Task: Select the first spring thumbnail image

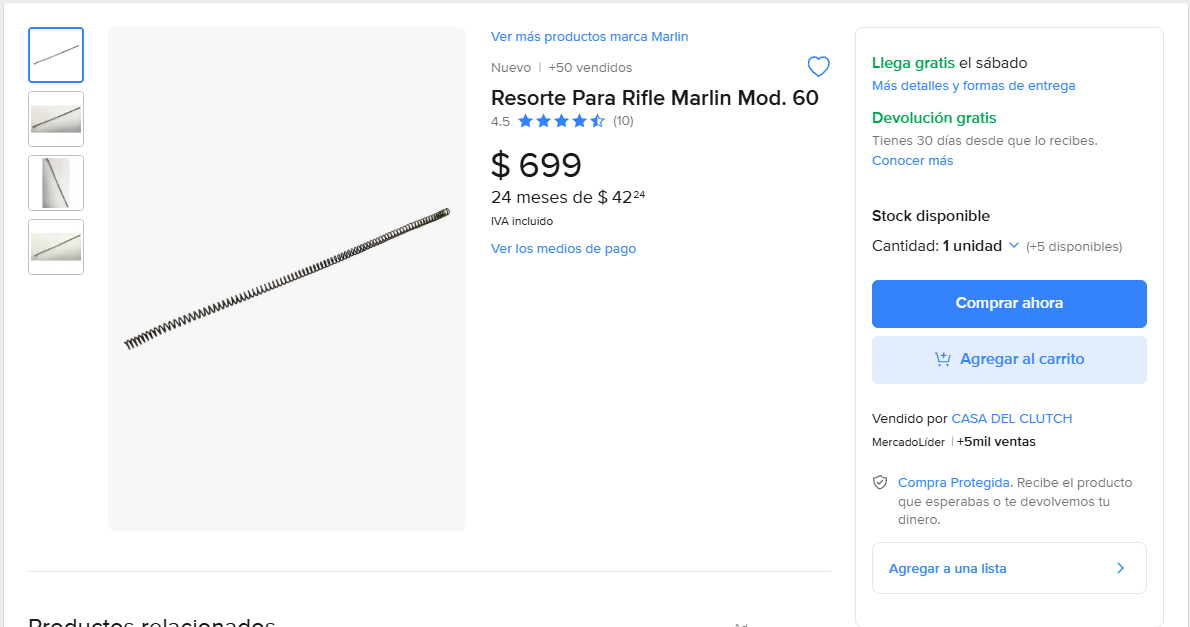Action: pos(55,55)
